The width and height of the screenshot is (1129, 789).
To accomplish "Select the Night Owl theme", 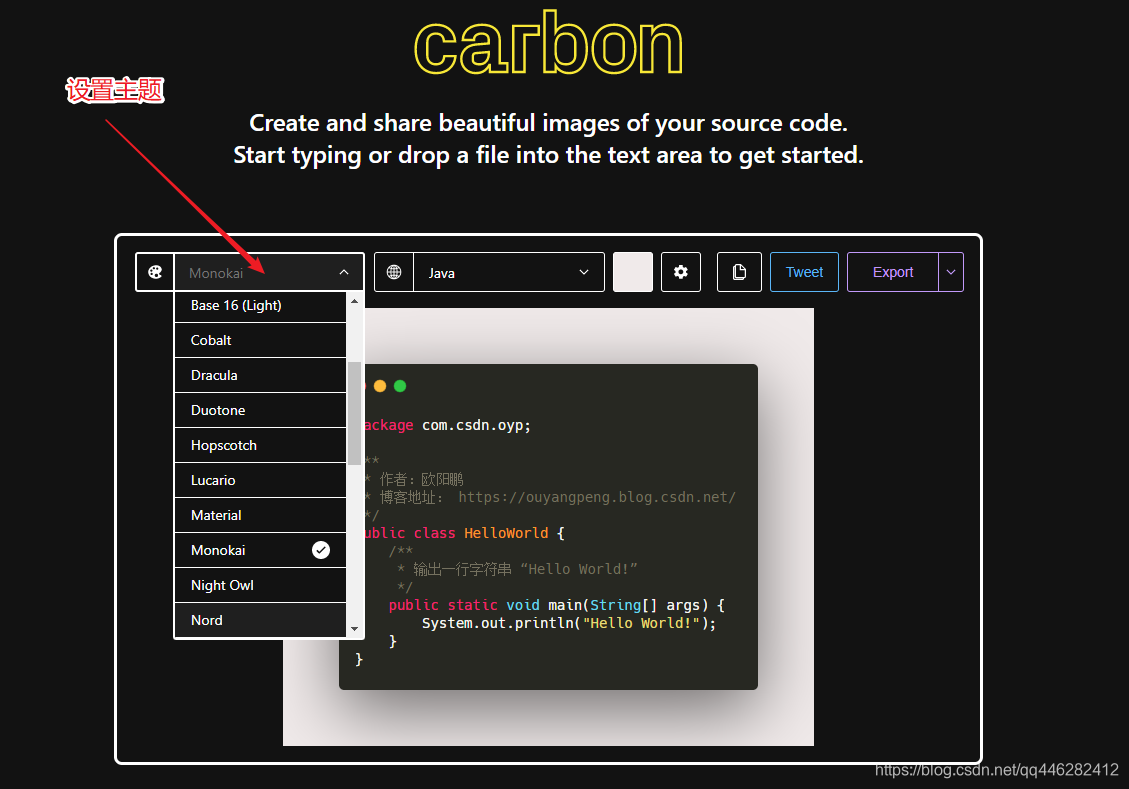I will pyautogui.click(x=261, y=585).
